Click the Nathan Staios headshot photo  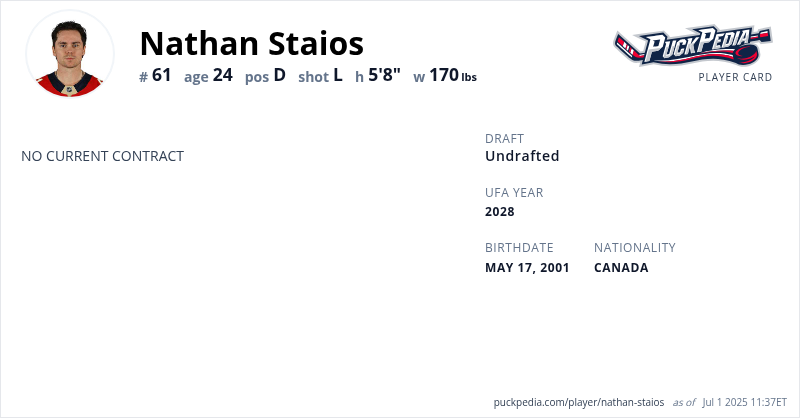pyautogui.click(x=70, y=53)
